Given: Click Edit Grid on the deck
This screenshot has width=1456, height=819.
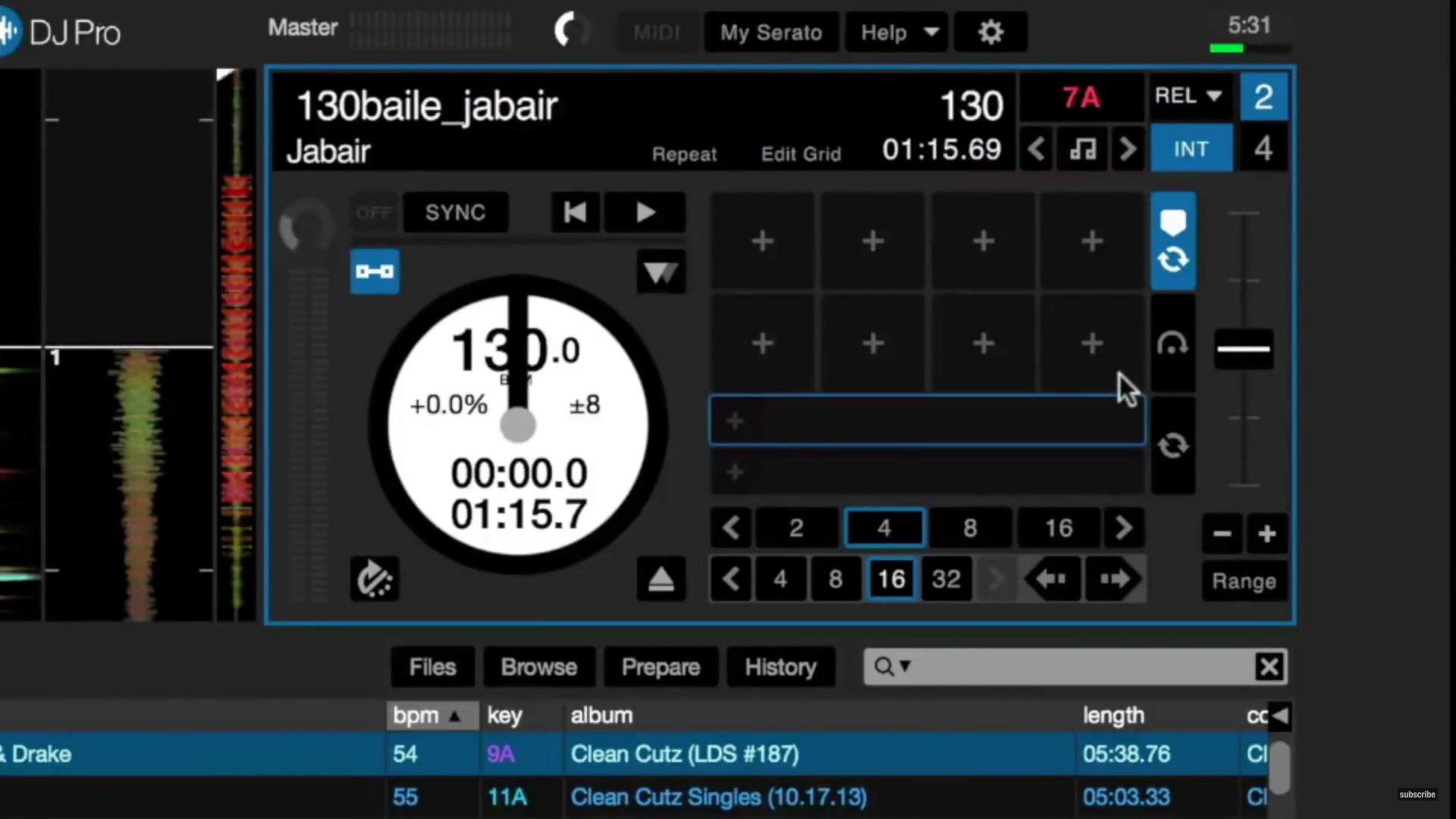Looking at the screenshot, I should (x=801, y=153).
